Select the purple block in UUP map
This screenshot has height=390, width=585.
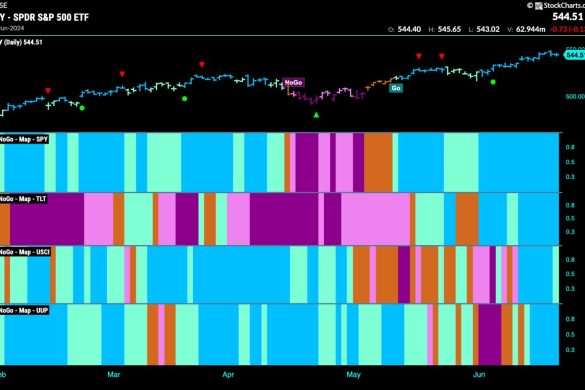[x=490, y=334]
